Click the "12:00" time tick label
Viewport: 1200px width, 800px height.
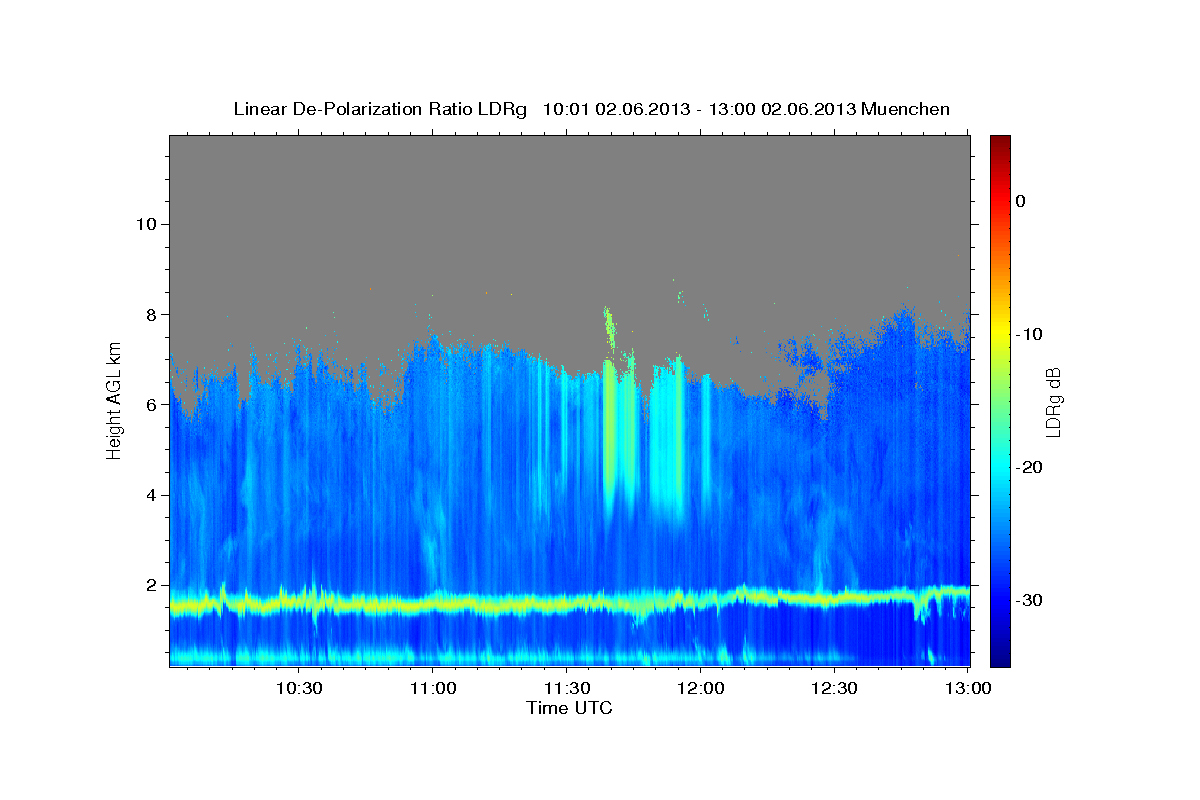pyautogui.click(x=700, y=689)
